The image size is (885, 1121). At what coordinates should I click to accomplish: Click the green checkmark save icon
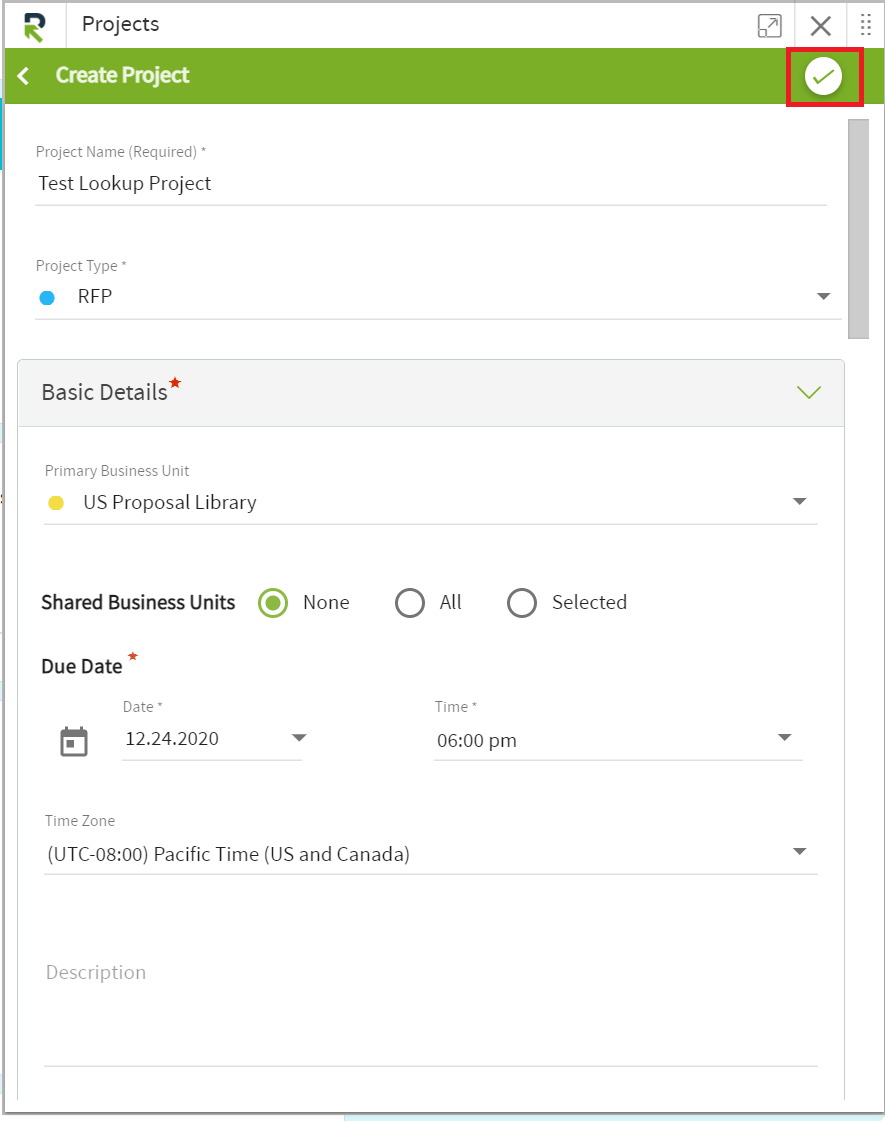[x=824, y=76]
